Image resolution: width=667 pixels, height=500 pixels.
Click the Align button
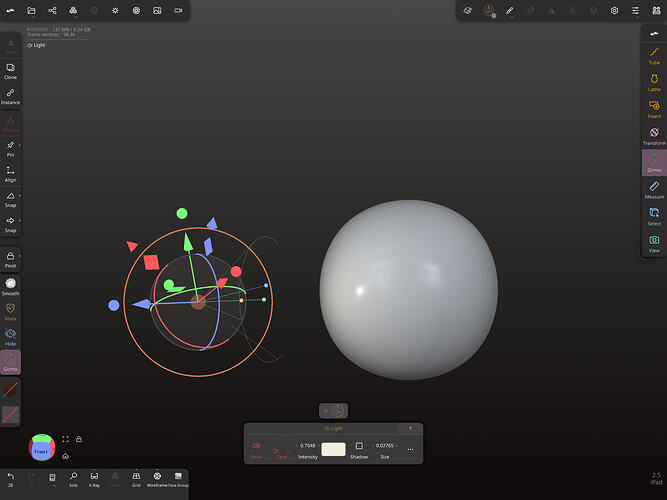click(x=11, y=174)
